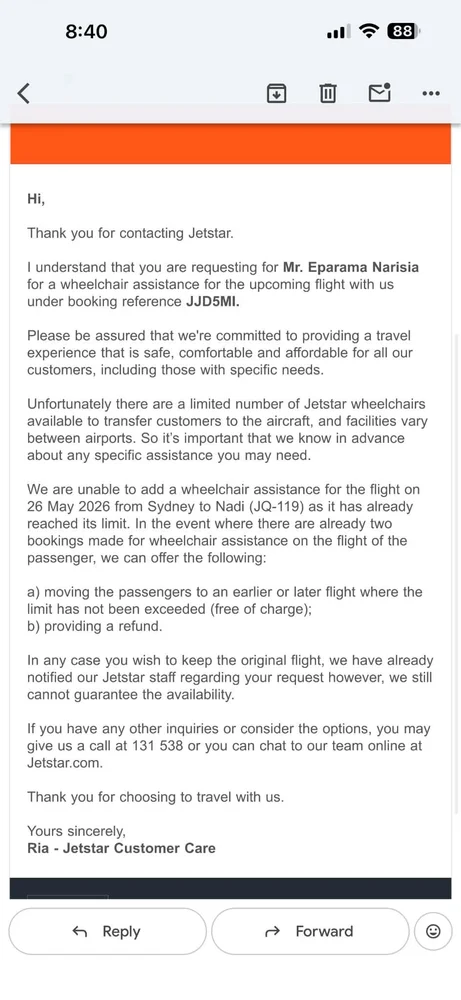Viewport: 461px width, 1000px height.
Task: Tap the Reply button
Action: pyautogui.click(x=107, y=931)
